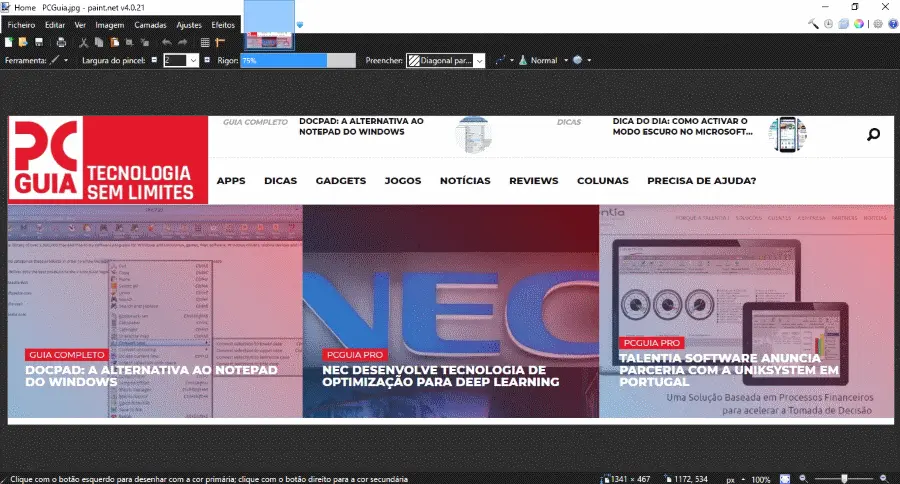Screen dimensions: 900x484
Task: Open the Imagem menu
Action: pos(110,25)
